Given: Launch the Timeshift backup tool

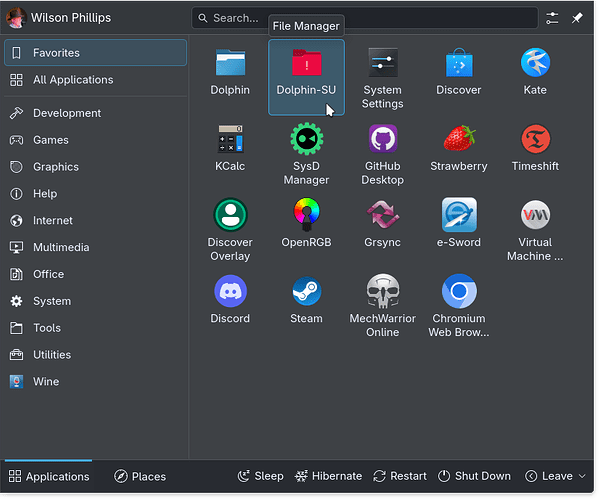Looking at the screenshot, I should [535, 139].
